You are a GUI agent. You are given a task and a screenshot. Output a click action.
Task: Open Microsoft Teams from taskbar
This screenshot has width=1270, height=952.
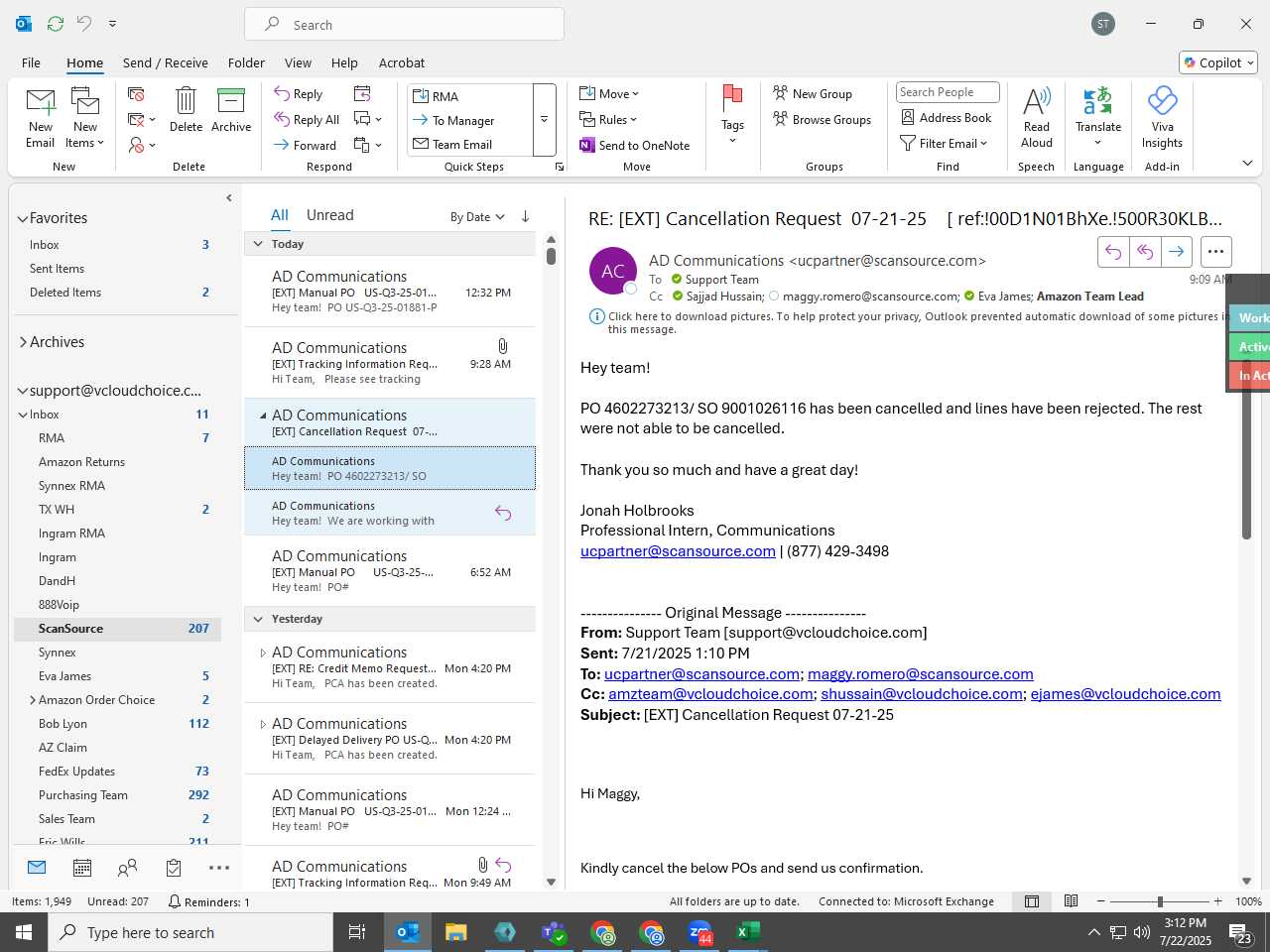pyautogui.click(x=554, y=932)
